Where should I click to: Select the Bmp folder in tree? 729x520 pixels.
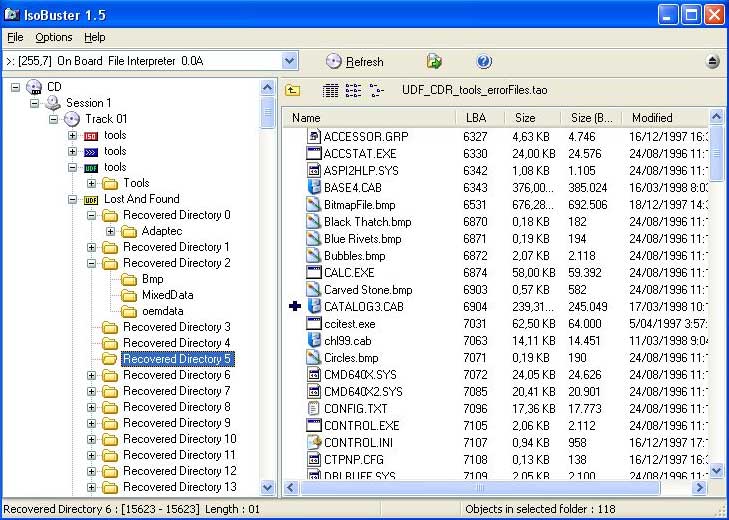(x=152, y=279)
